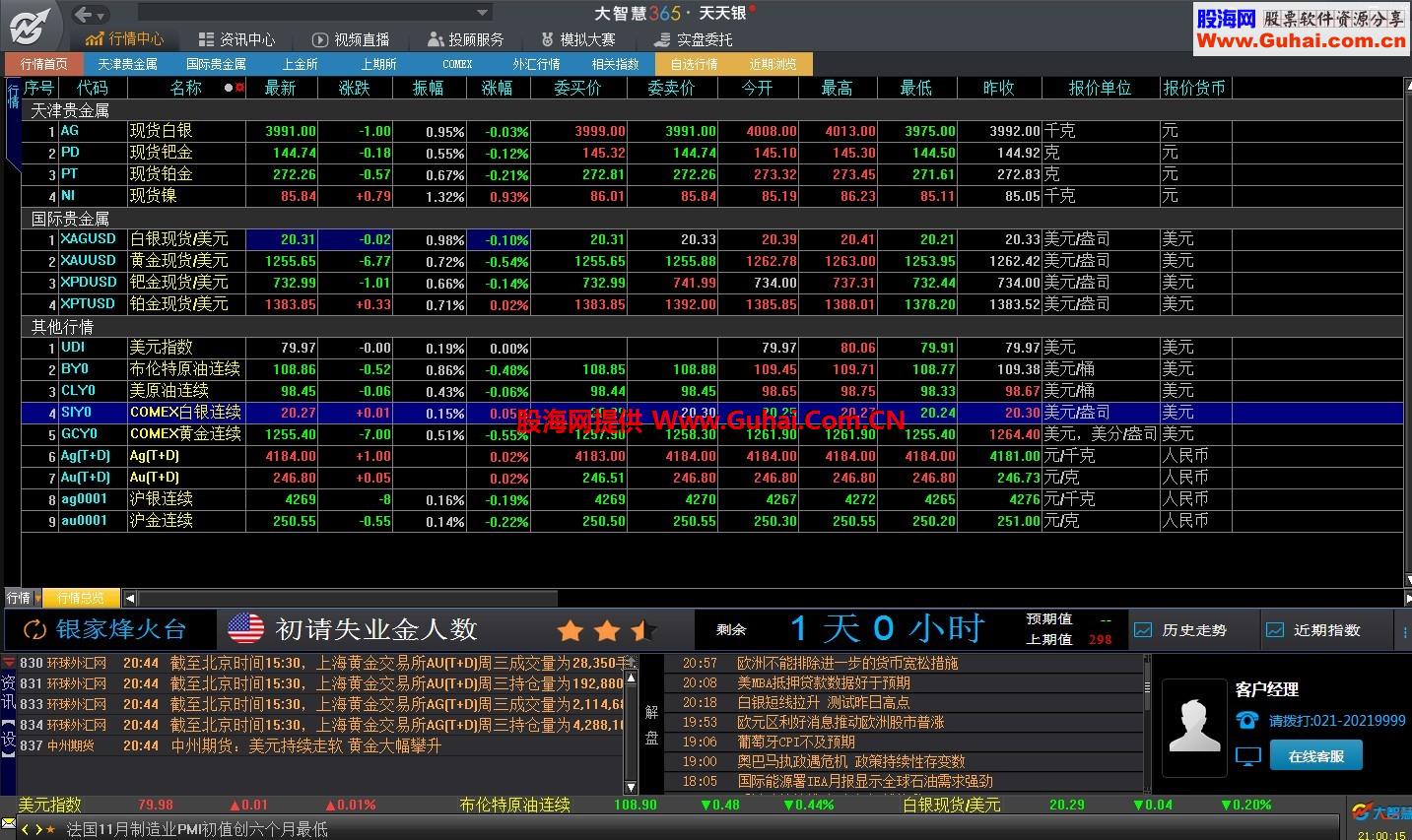The width and height of the screenshot is (1412, 840).
Task: Sort by the 振幅 column header
Action: pos(429,88)
